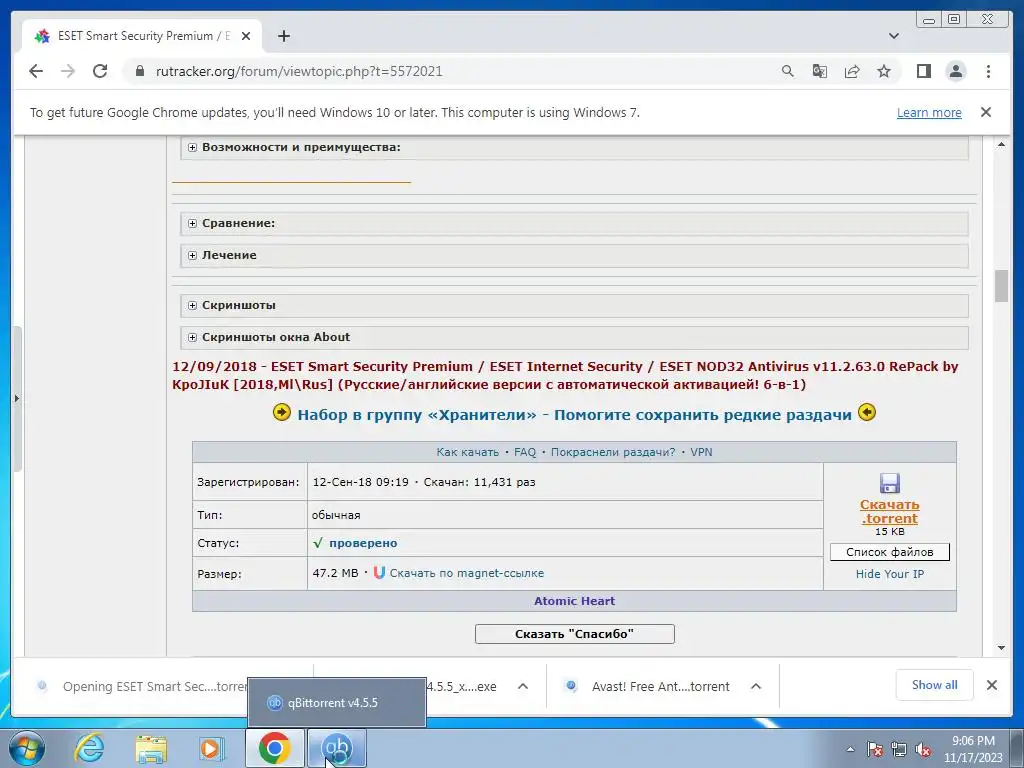Click проверено status link

(x=363, y=543)
